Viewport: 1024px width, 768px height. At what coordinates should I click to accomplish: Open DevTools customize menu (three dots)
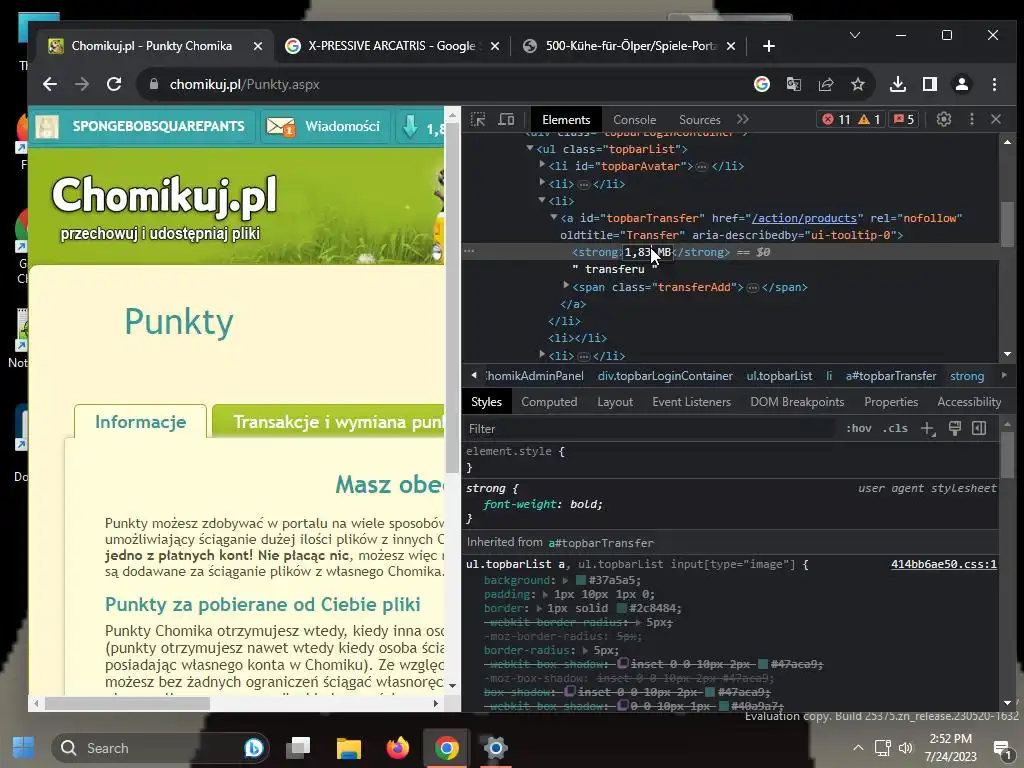[972, 119]
